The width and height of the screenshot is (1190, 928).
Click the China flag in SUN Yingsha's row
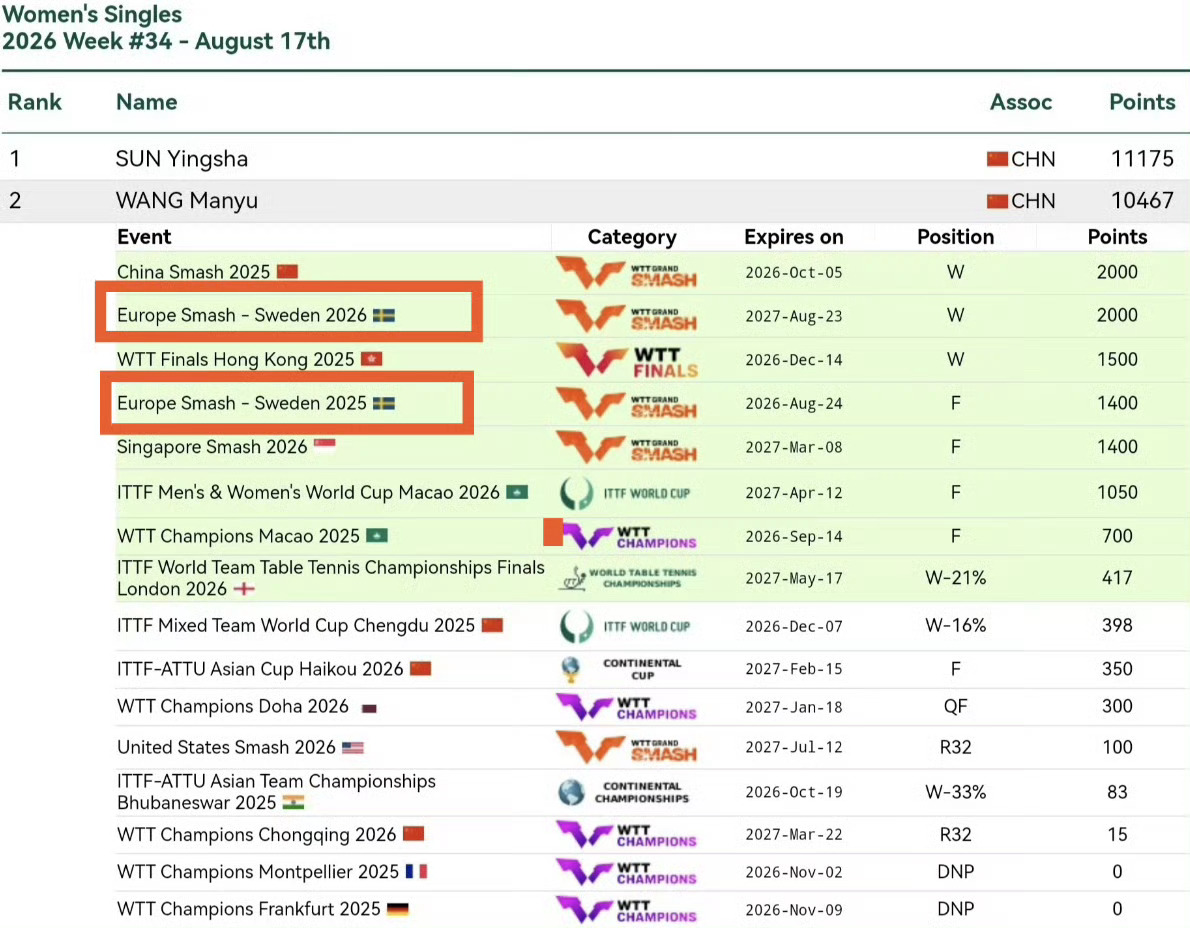pos(997,159)
